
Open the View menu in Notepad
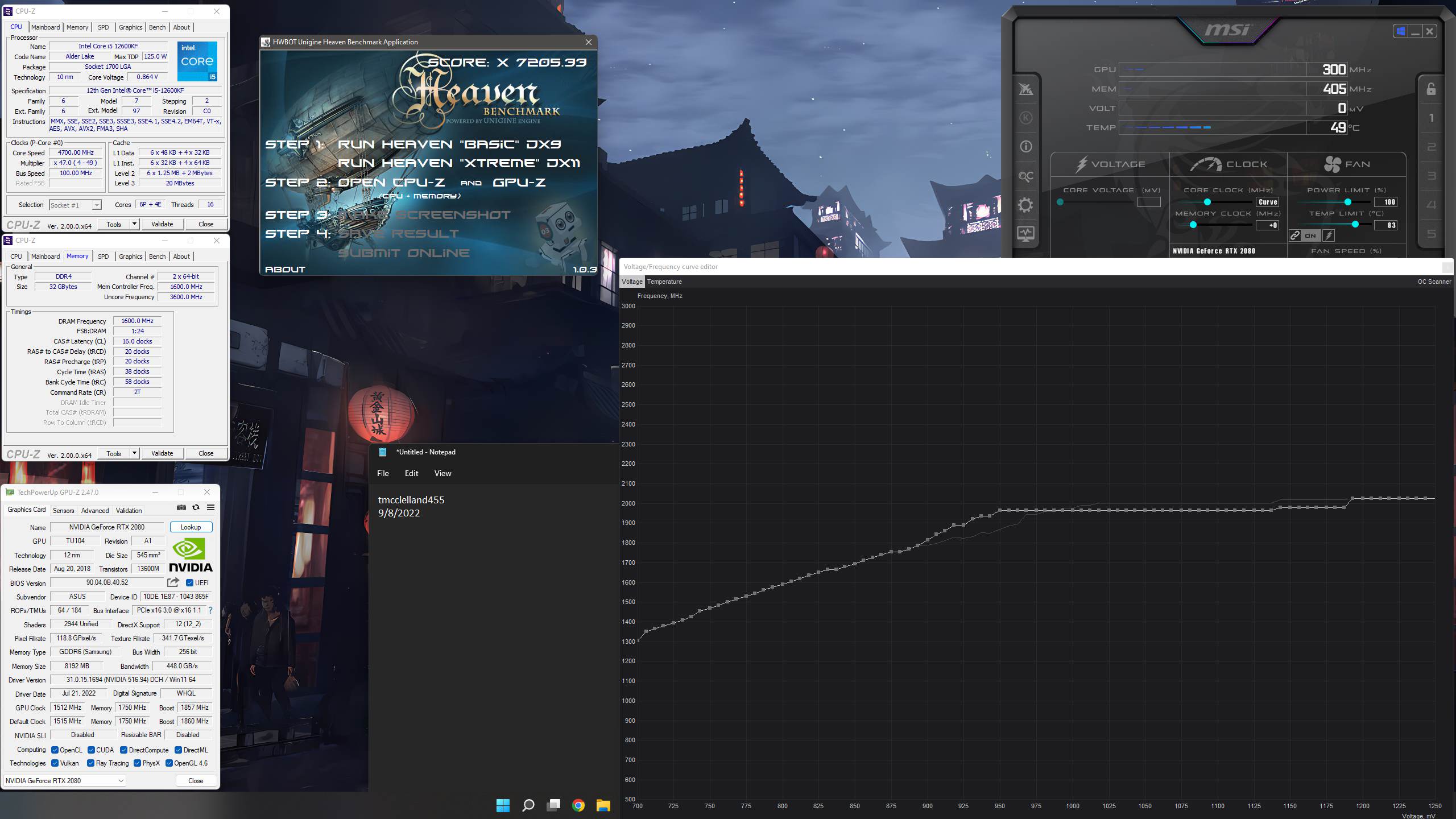point(442,473)
